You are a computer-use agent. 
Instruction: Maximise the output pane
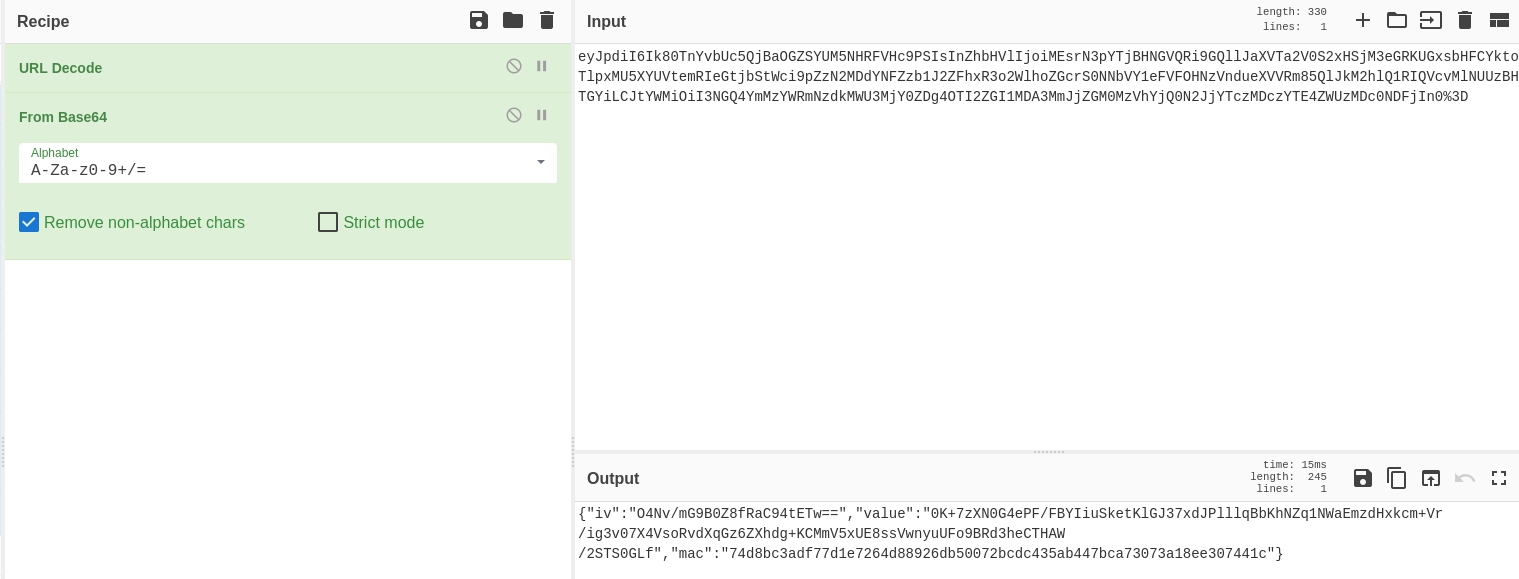point(1499,478)
